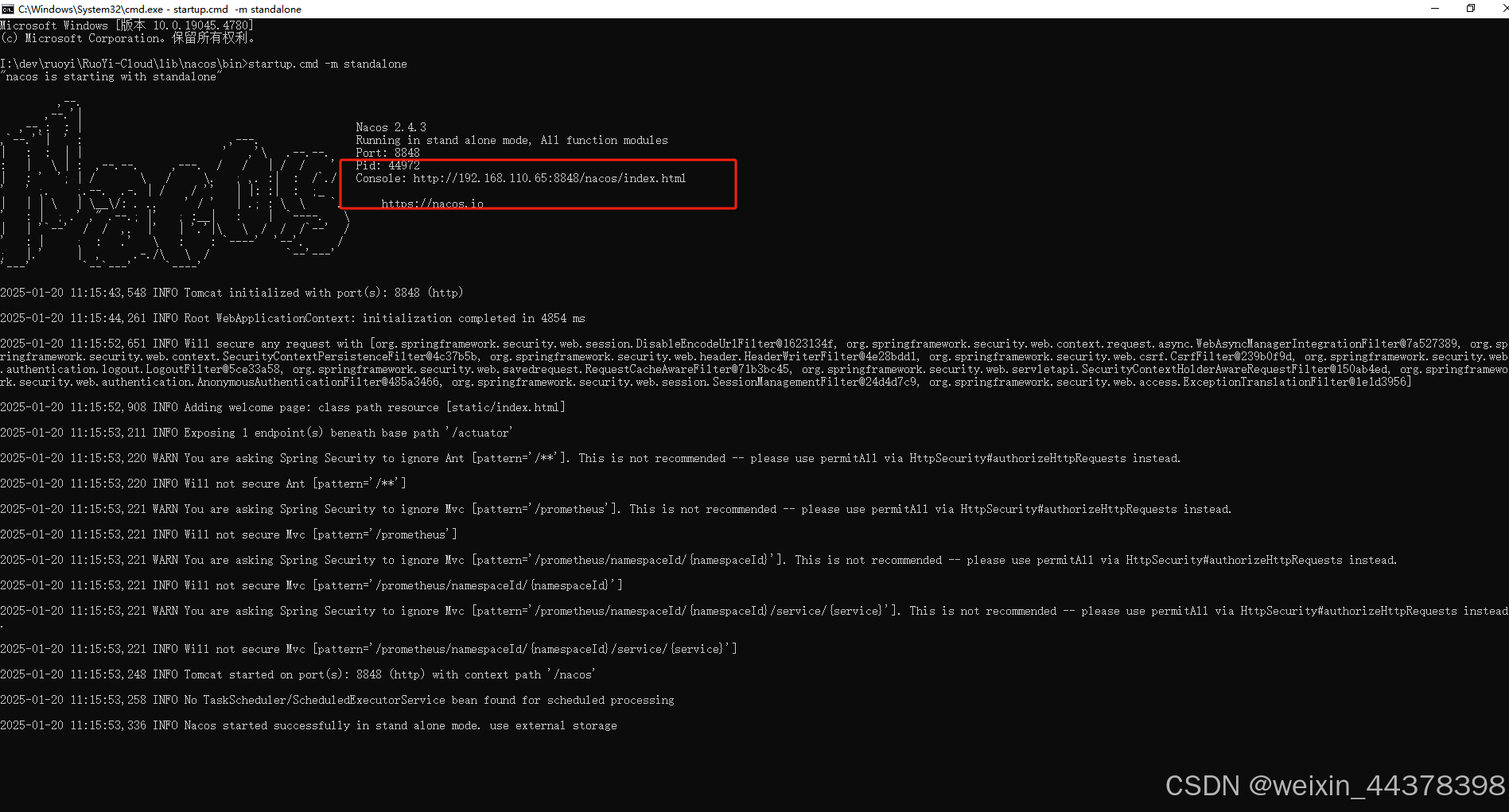
Task: Minimize the command prompt window
Action: (x=1434, y=9)
